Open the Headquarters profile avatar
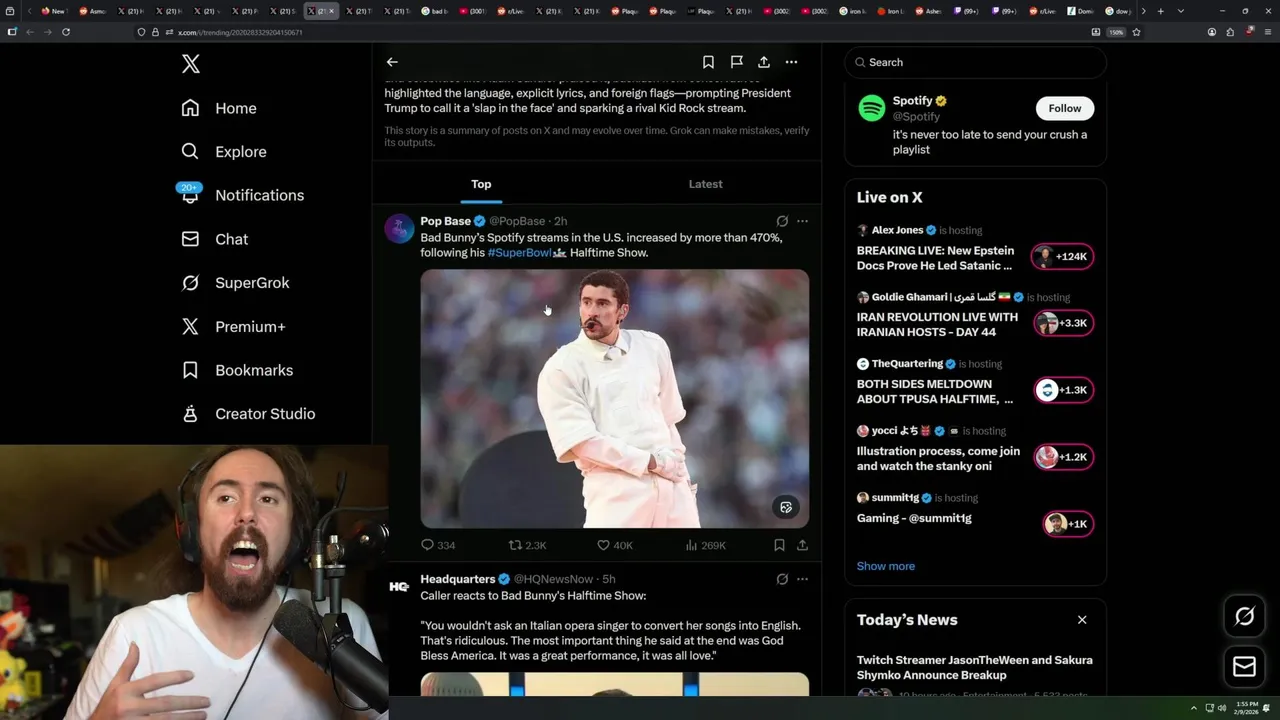The width and height of the screenshot is (1280, 720). [399, 587]
